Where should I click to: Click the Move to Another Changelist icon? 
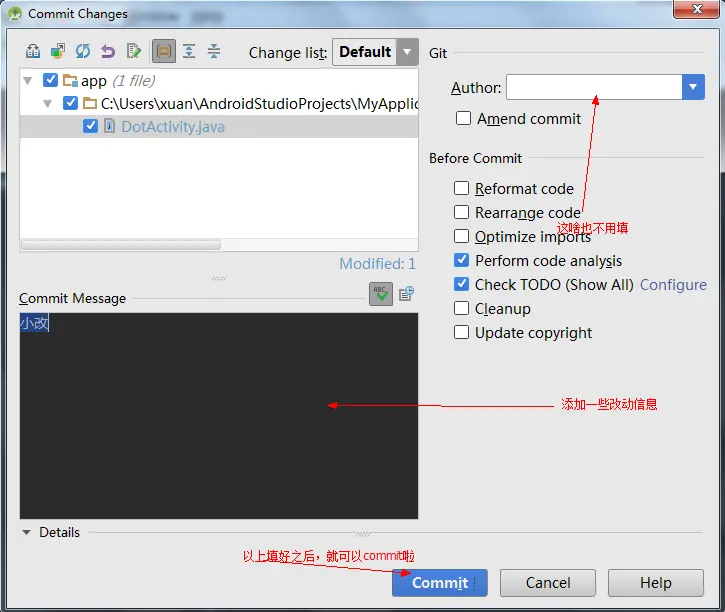(57, 51)
